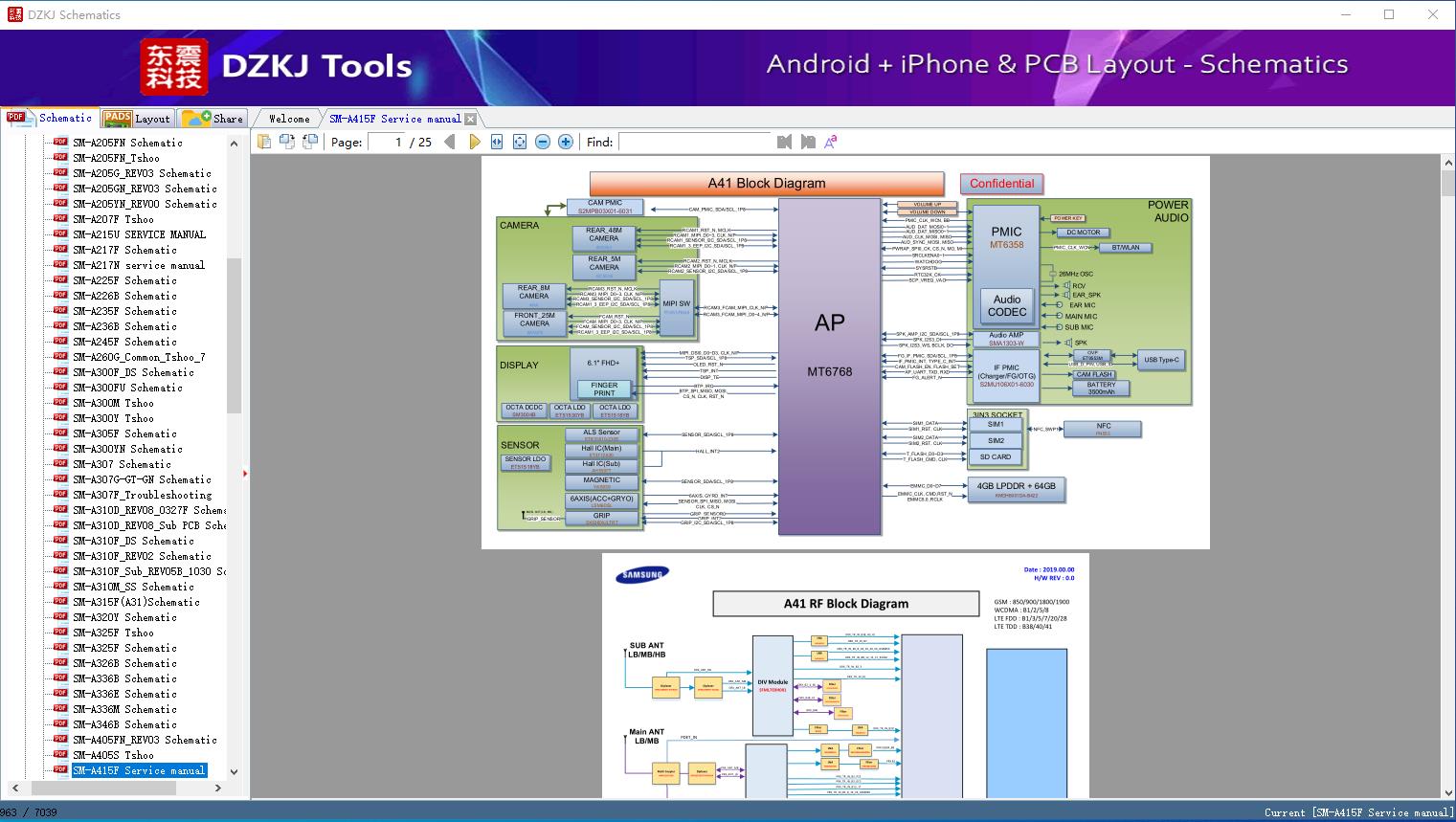The image size is (1456, 822).
Task: Select SM-A226B Schematic entry
Action: (124, 296)
